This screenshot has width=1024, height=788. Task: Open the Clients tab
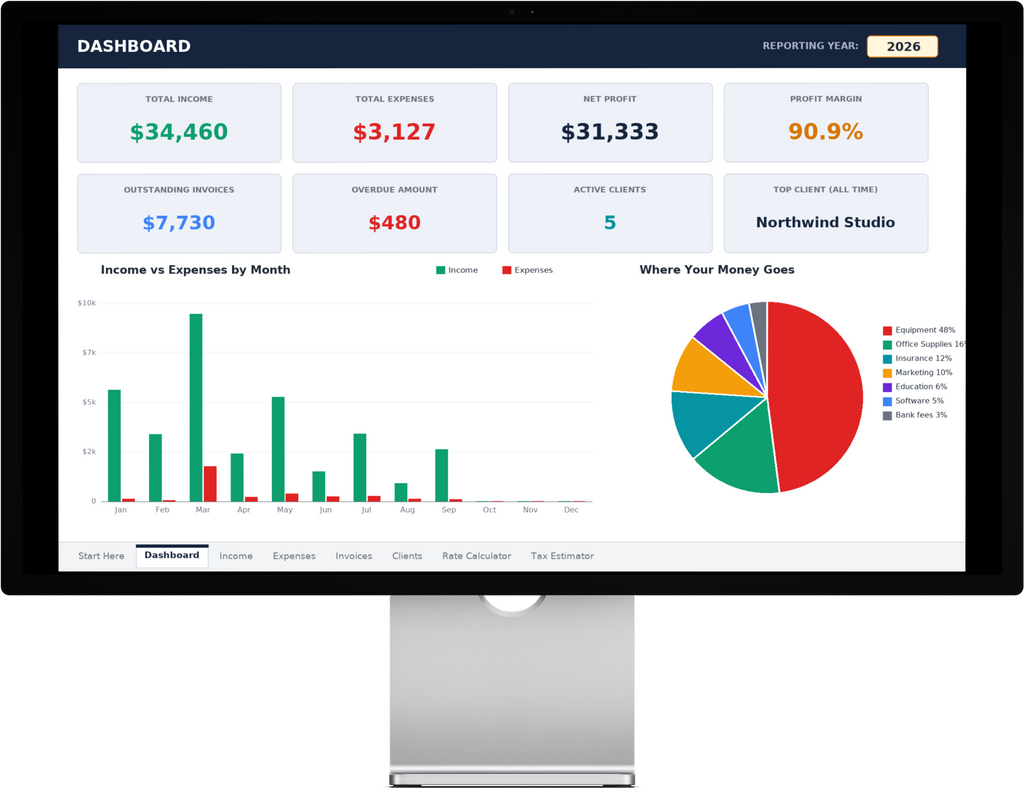(x=407, y=556)
